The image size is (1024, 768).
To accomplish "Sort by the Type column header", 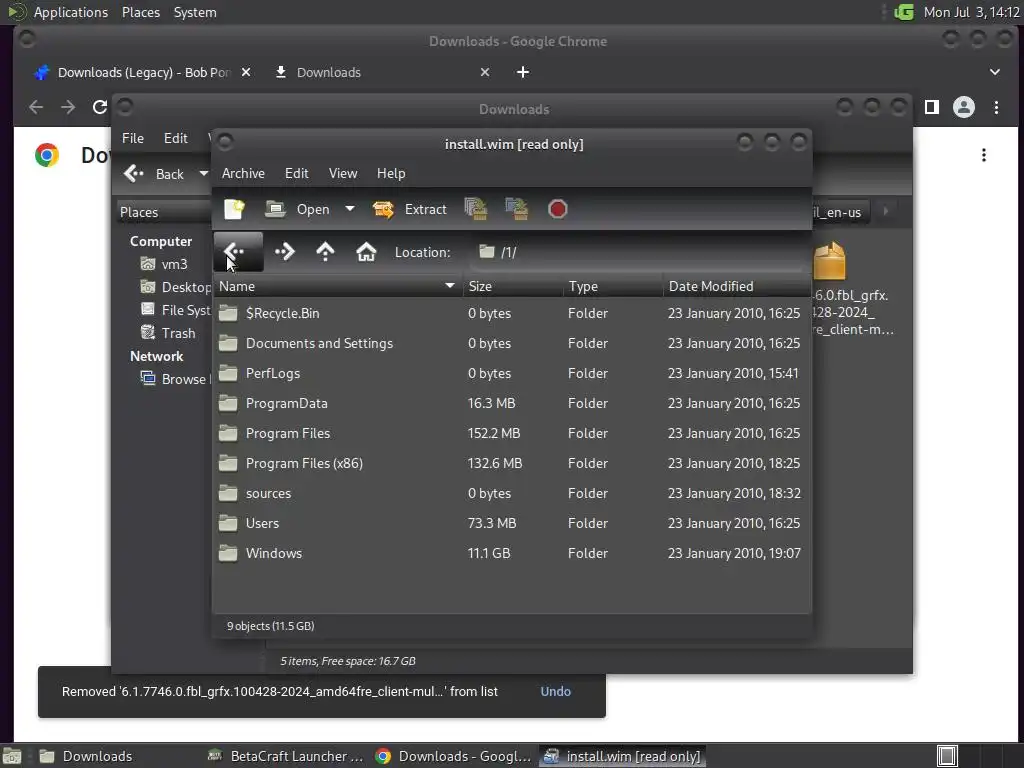I will [613, 286].
